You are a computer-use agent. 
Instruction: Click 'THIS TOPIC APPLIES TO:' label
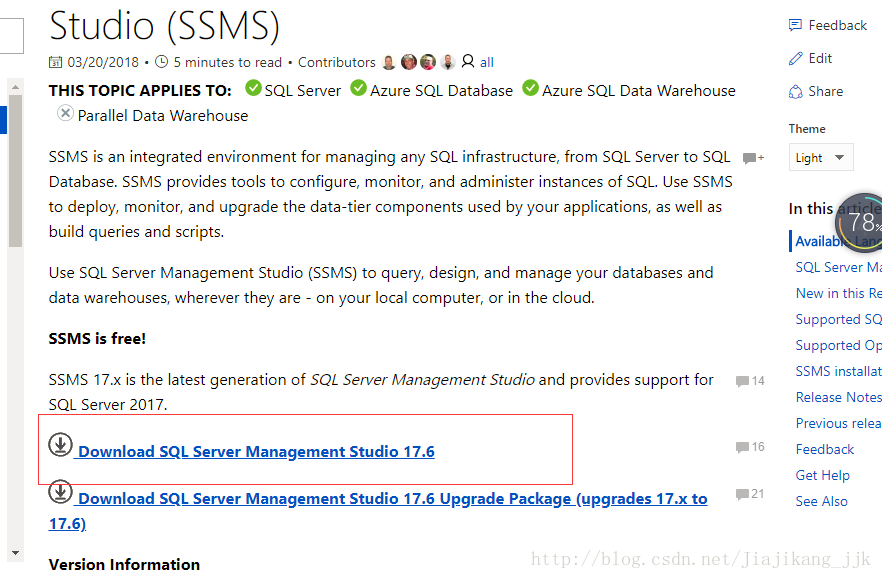point(140,91)
